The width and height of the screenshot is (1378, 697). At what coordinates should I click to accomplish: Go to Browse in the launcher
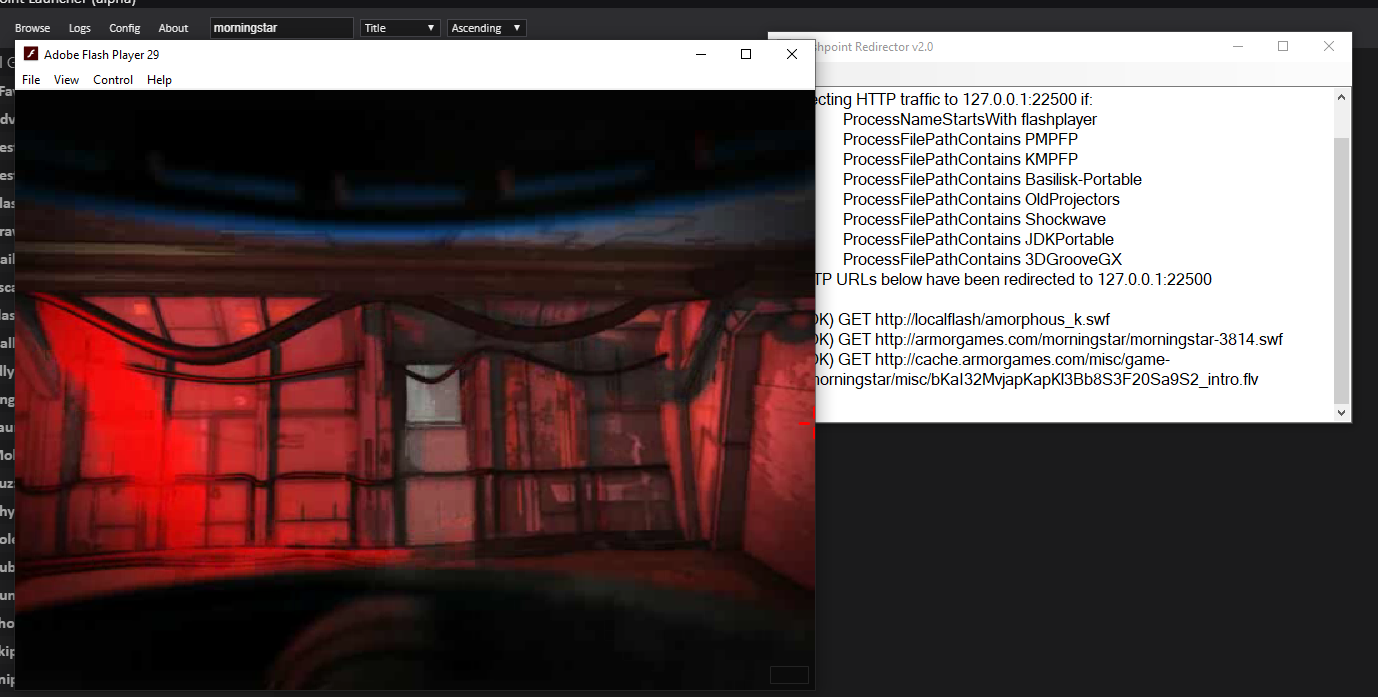click(32, 28)
